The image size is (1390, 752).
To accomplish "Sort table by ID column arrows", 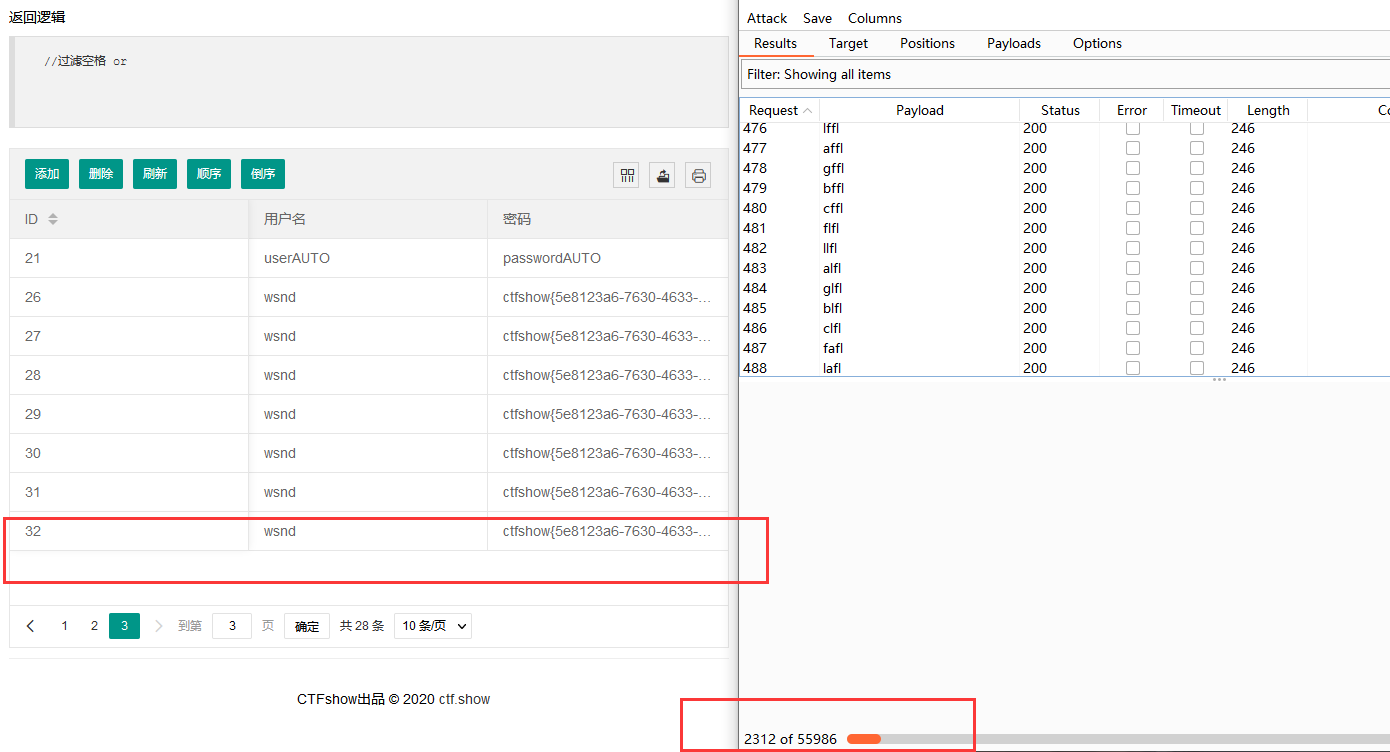I will pyautogui.click(x=53, y=219).
